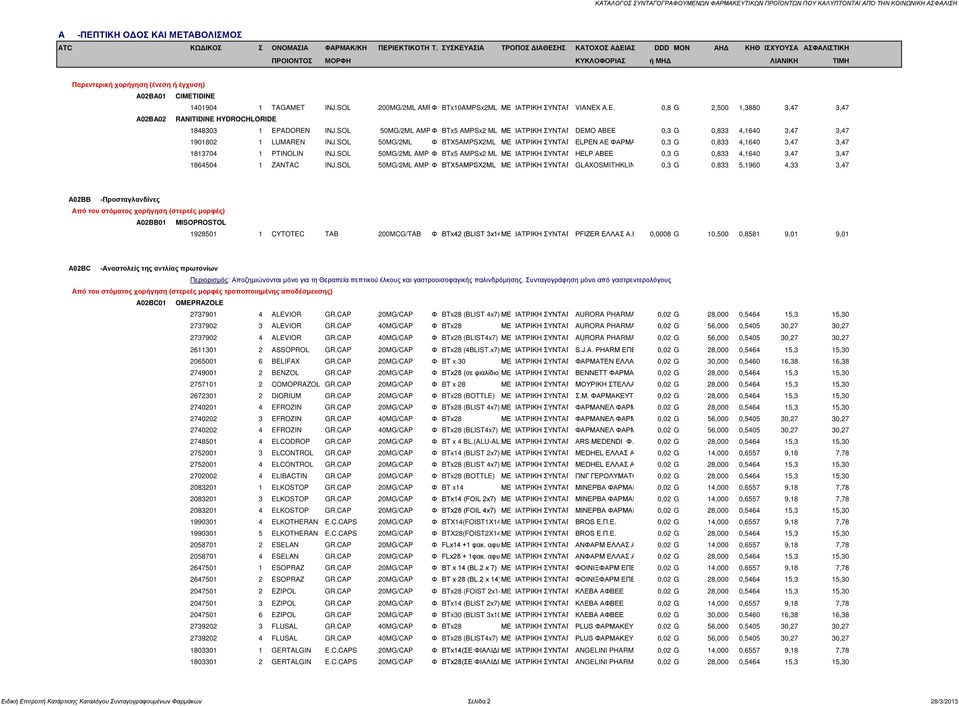Click the group heading "A02BC -Αναστολείς της αντλίας πρωτονίων"
The height and width of the screenshot is (706, 959).
pyautogui.click(x=143, y=269)
